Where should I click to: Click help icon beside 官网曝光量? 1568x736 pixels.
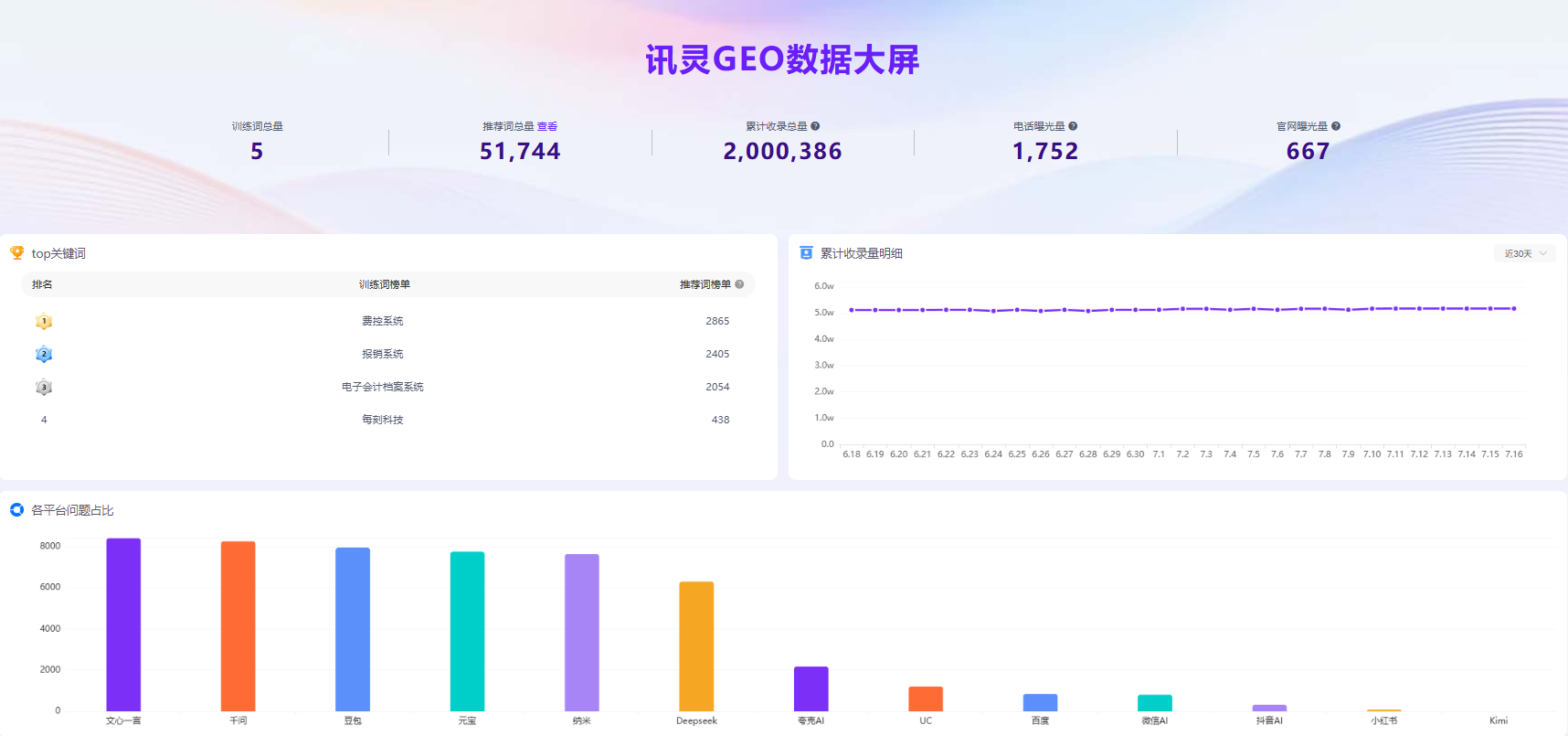coord(1336,126)
